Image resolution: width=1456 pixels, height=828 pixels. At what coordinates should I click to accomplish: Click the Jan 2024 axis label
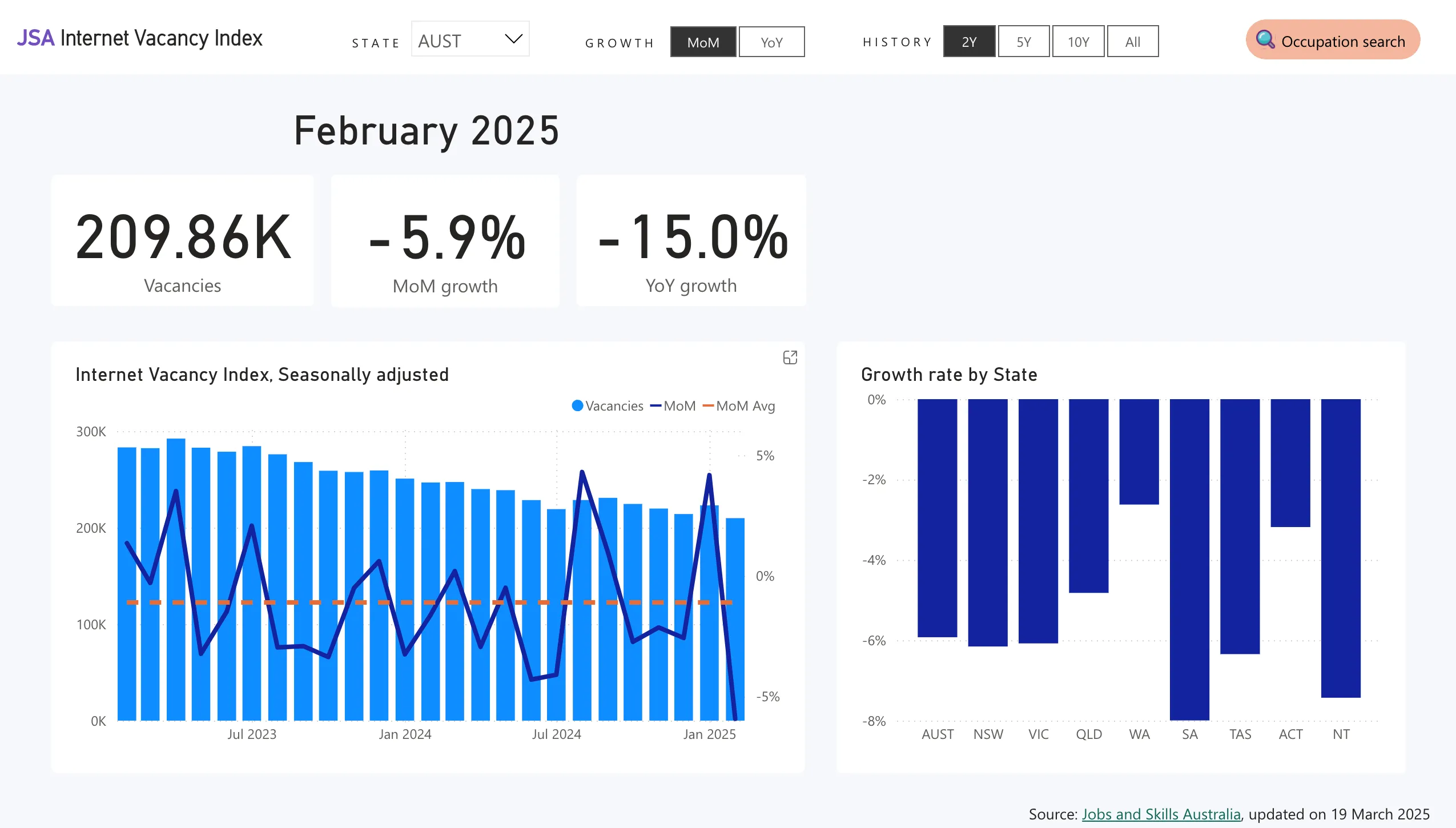(x=405, y=734)
